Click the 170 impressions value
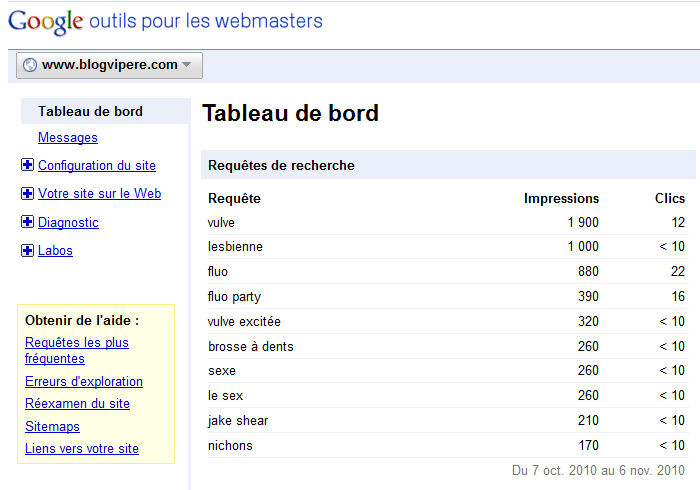This screenshot has width=700, height=490. (x=588, y=445)
